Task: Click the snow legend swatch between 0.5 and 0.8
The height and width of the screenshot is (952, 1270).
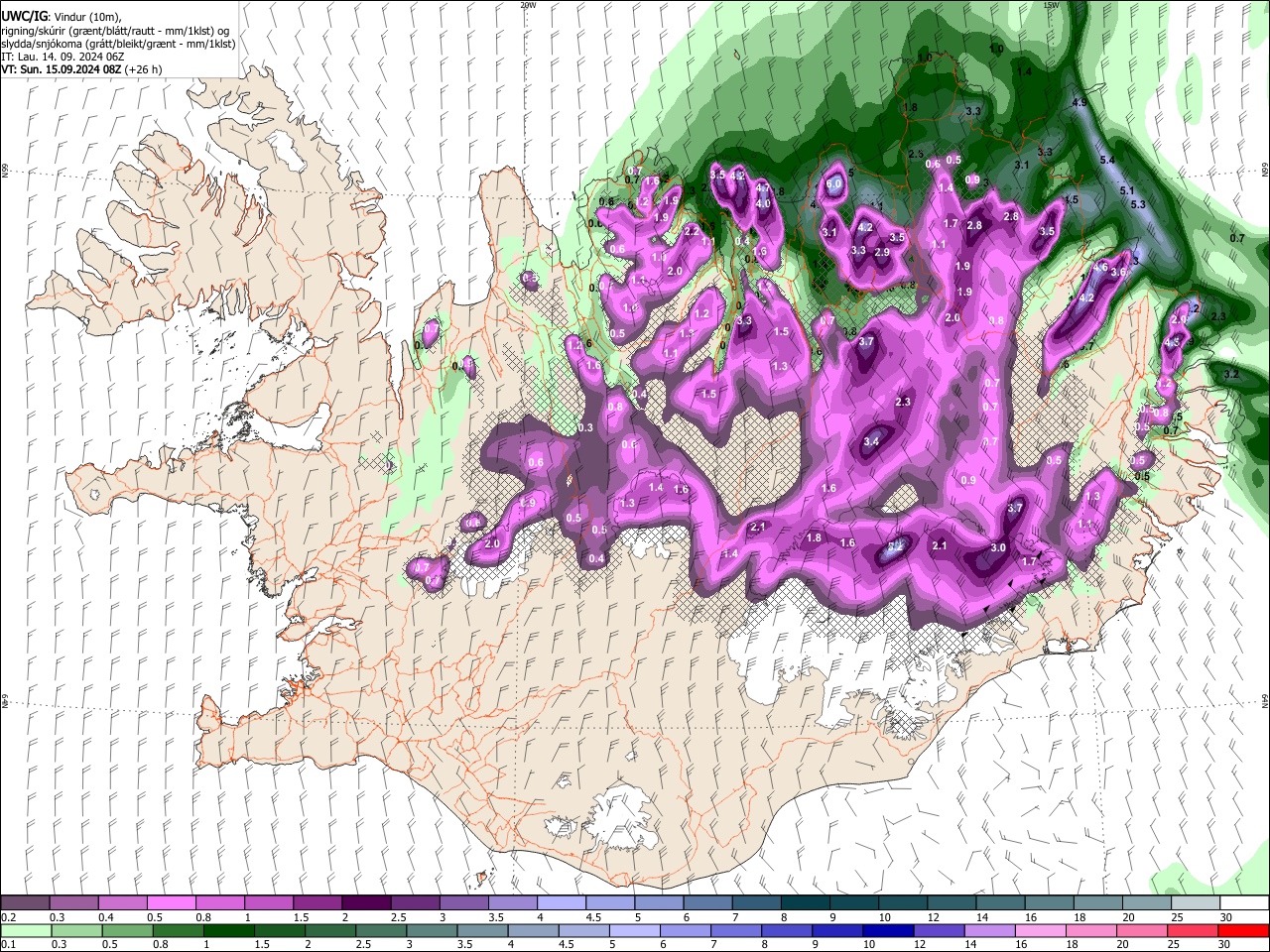Action: (x=171, y=903)
